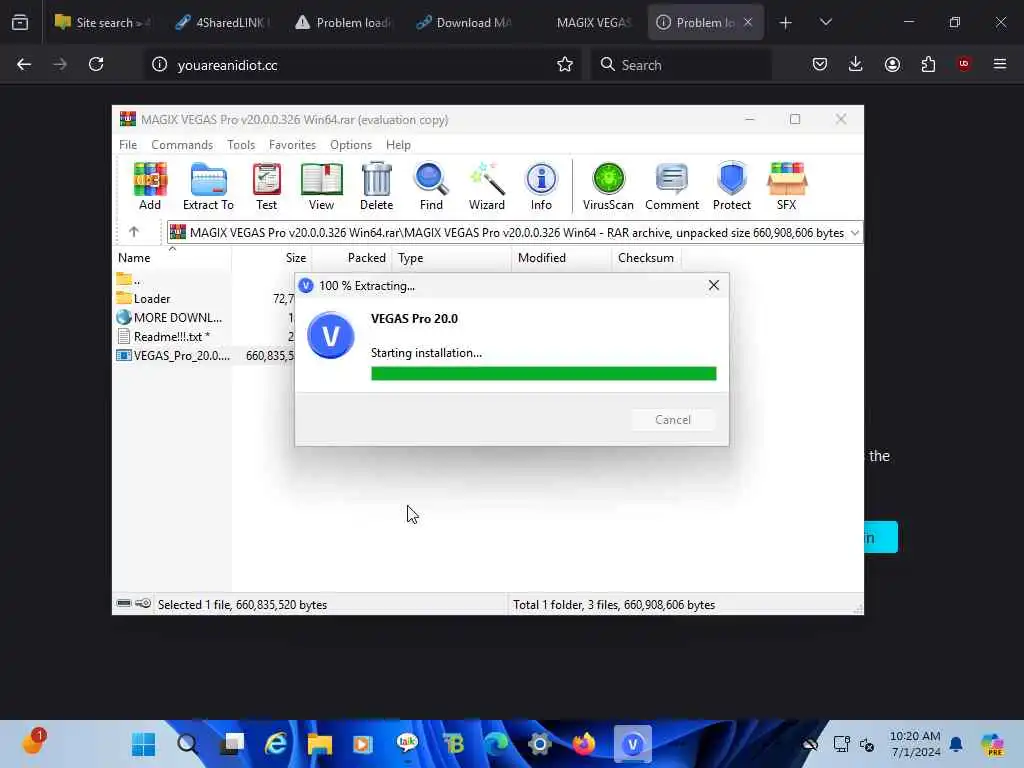
Task: Show archive Info
Action: tap(541, 186)
